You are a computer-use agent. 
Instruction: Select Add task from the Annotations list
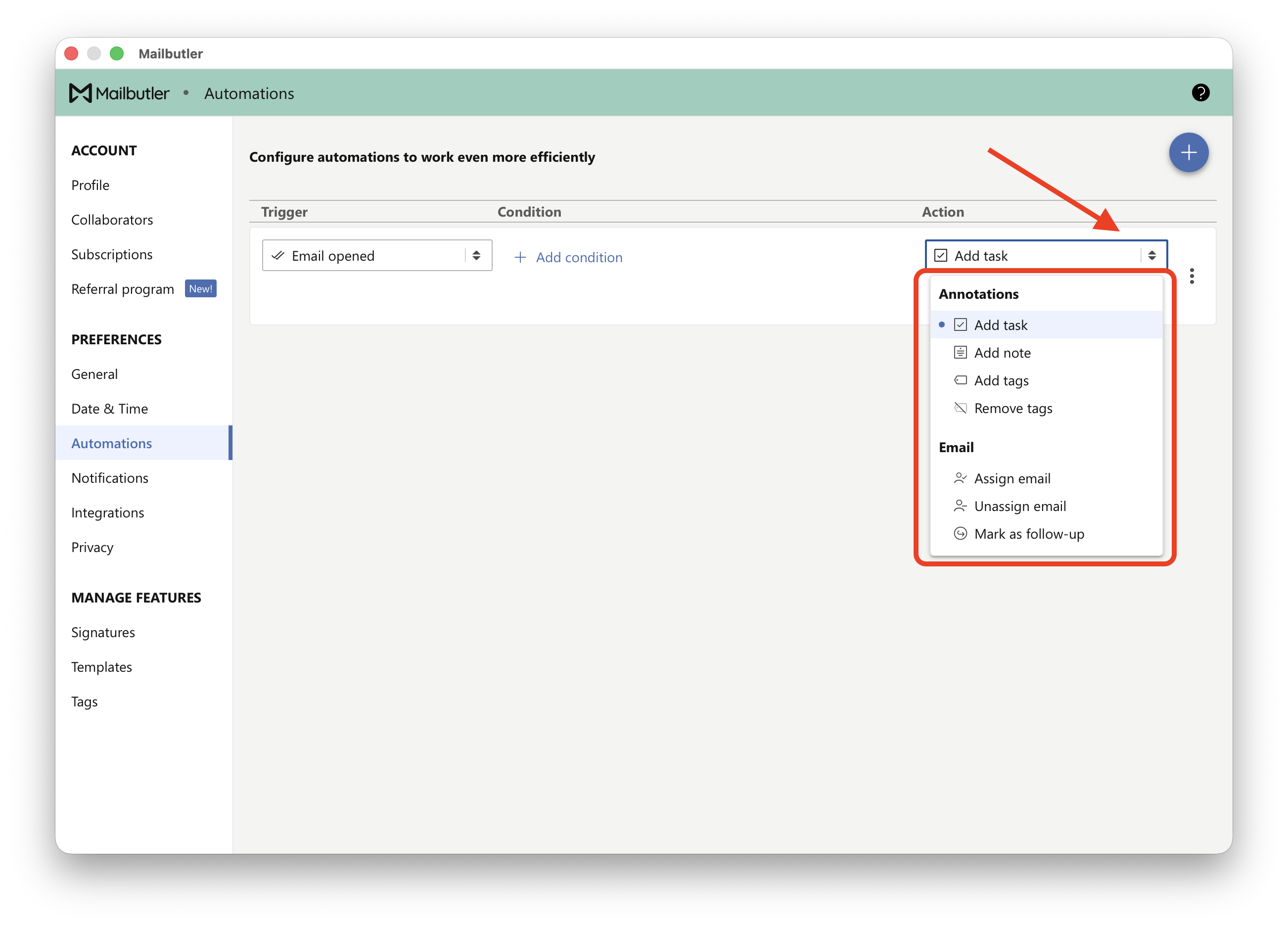(1046, 325)
